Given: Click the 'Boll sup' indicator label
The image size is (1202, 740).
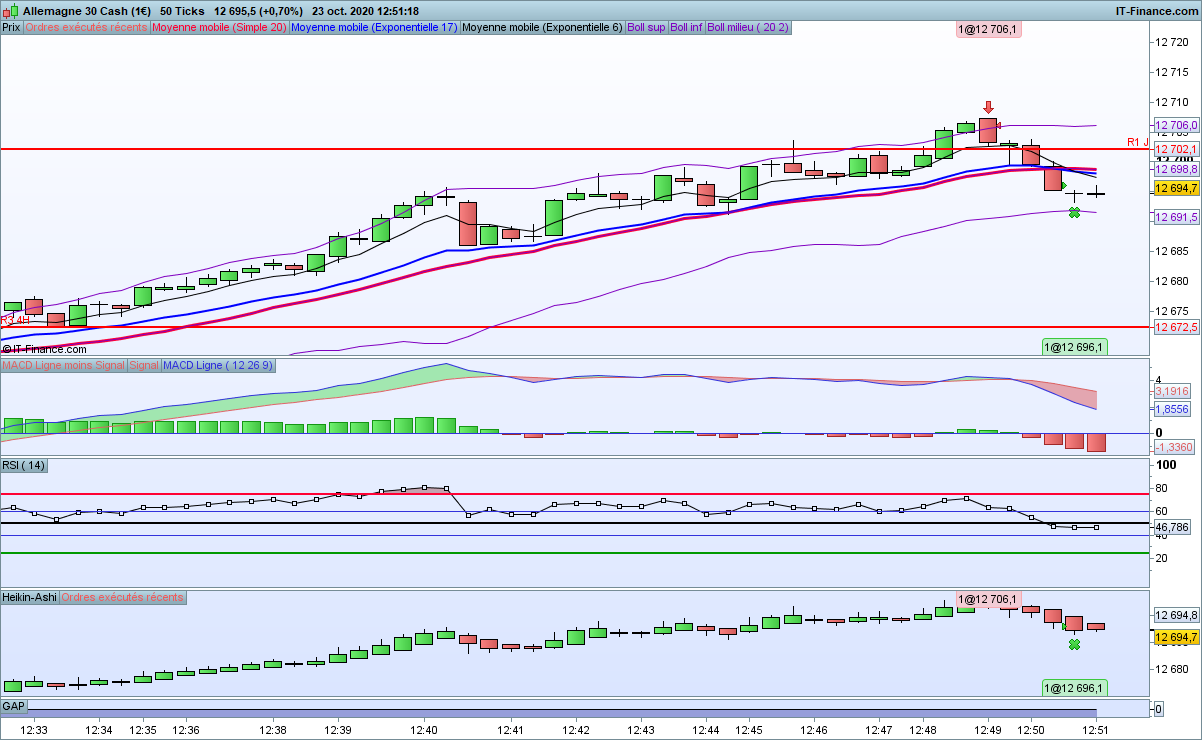Looking at the screenshot, I should (x=646, y=28).
